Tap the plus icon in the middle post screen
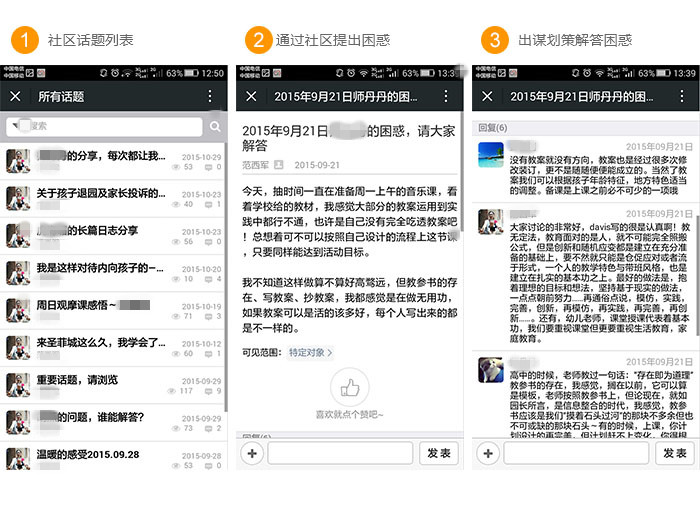 [x=251, y=453]
